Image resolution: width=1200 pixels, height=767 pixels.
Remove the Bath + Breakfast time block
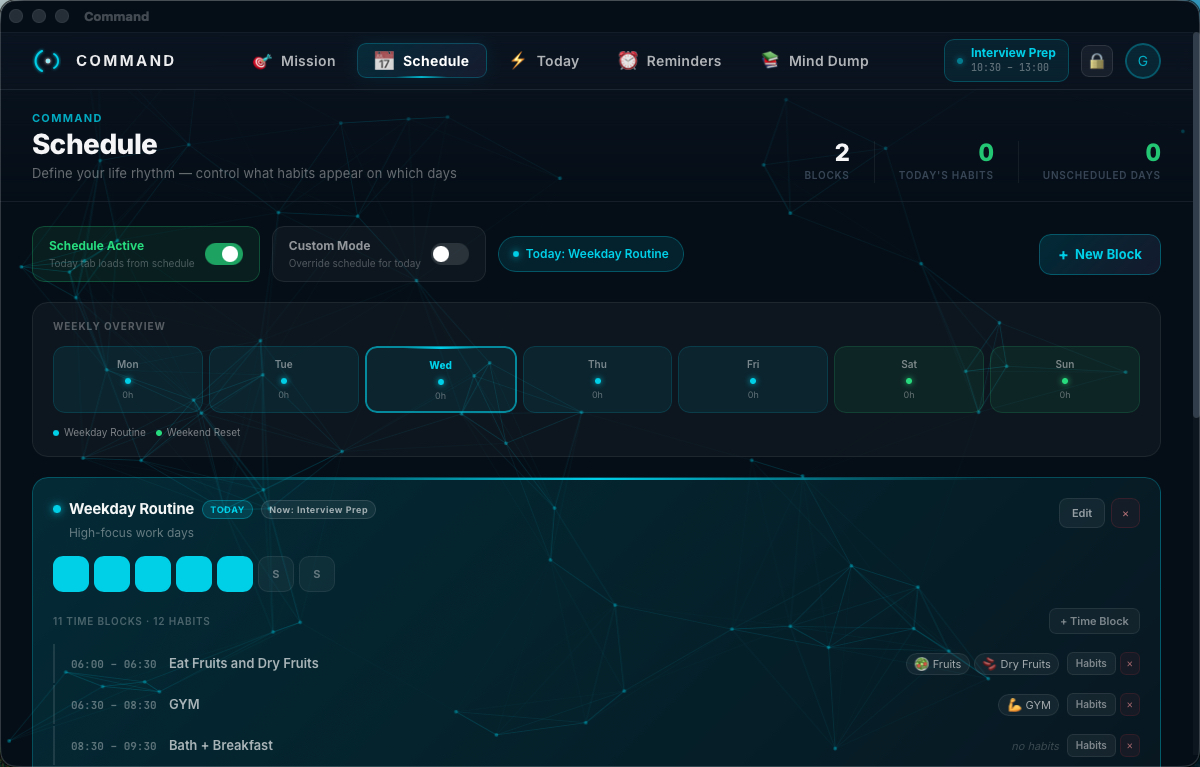(x=1130, y=746)
